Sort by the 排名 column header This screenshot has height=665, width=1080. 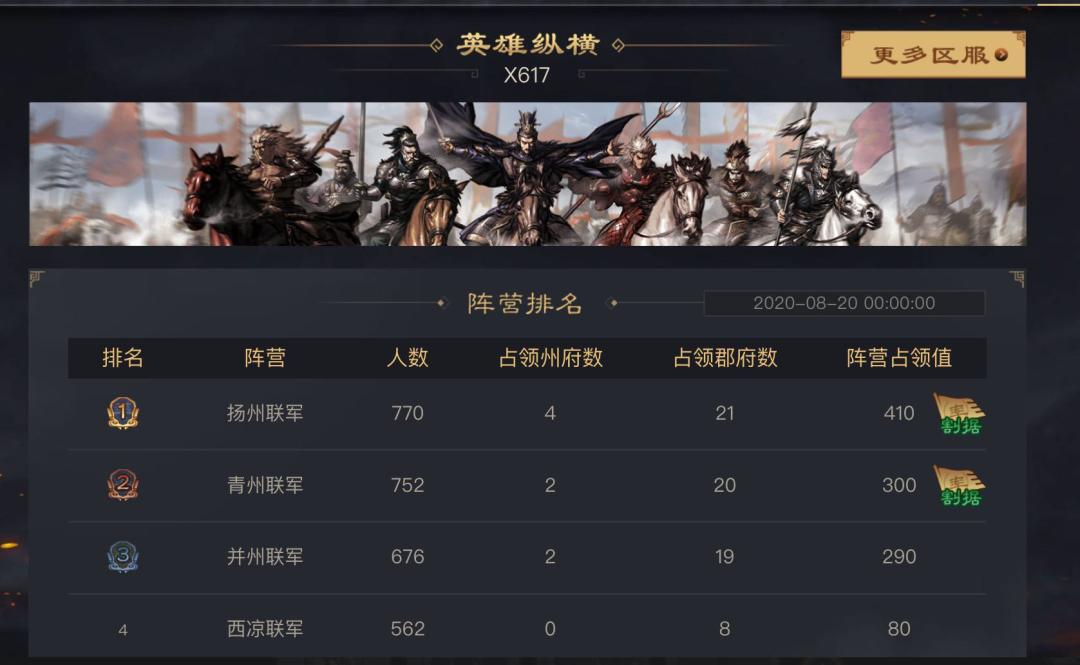point(123,358)
